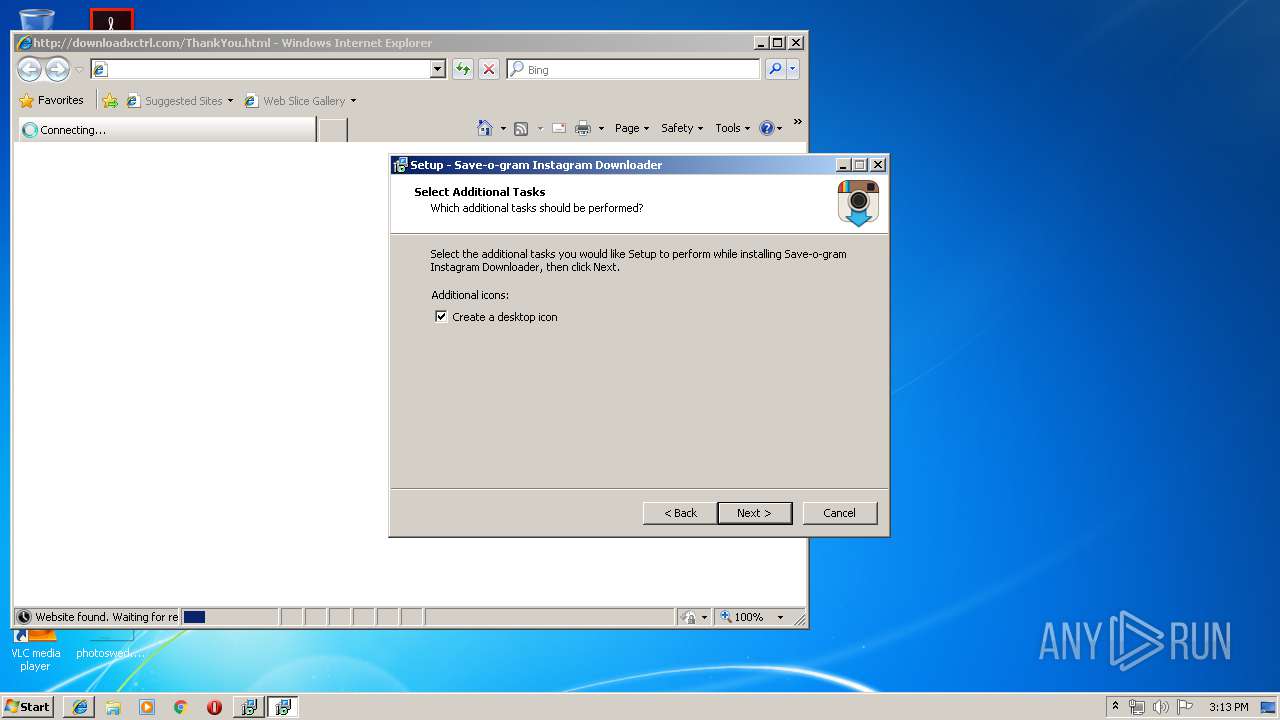Click Internet Explorer Forward arrow button
1280x720 pixels.
pos(57,69)
